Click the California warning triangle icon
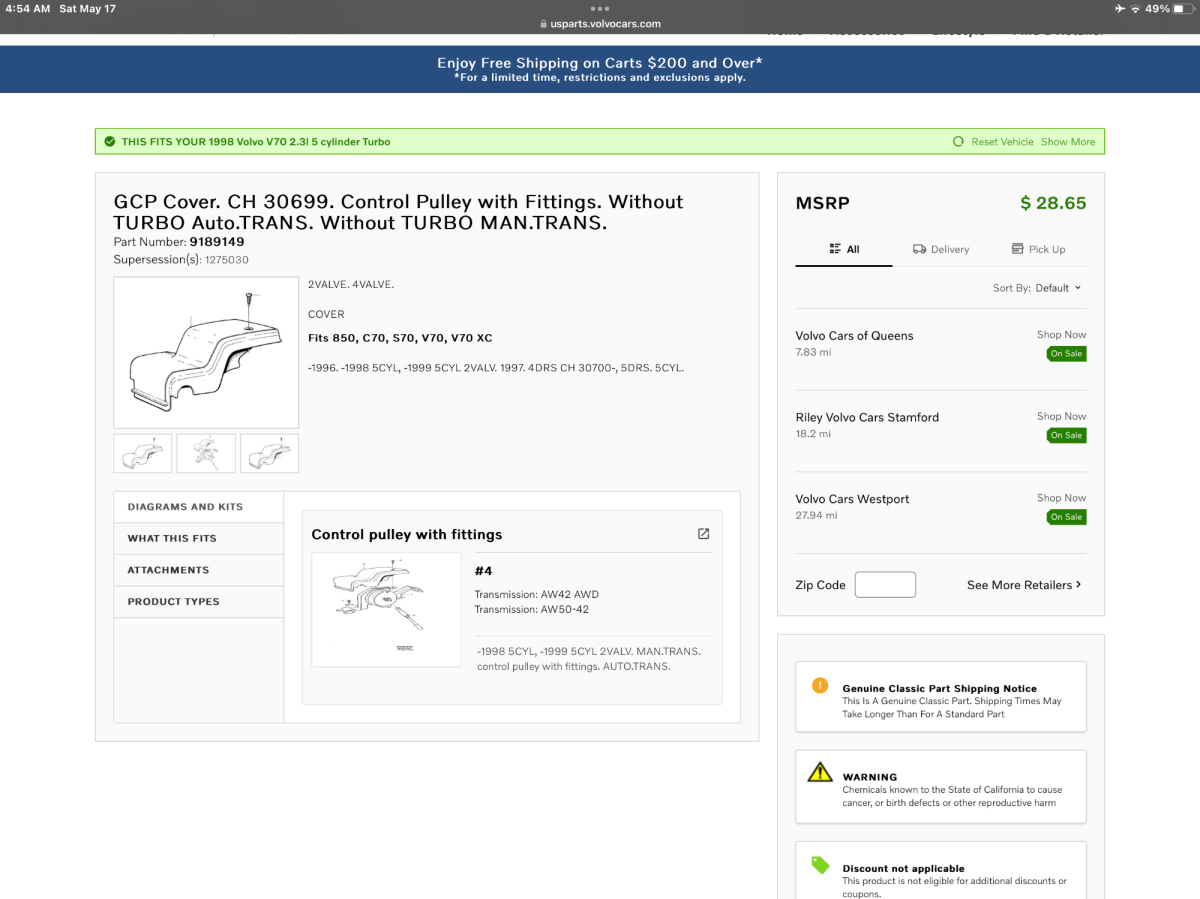This screenshot has height=899, width=1200. 820,773
